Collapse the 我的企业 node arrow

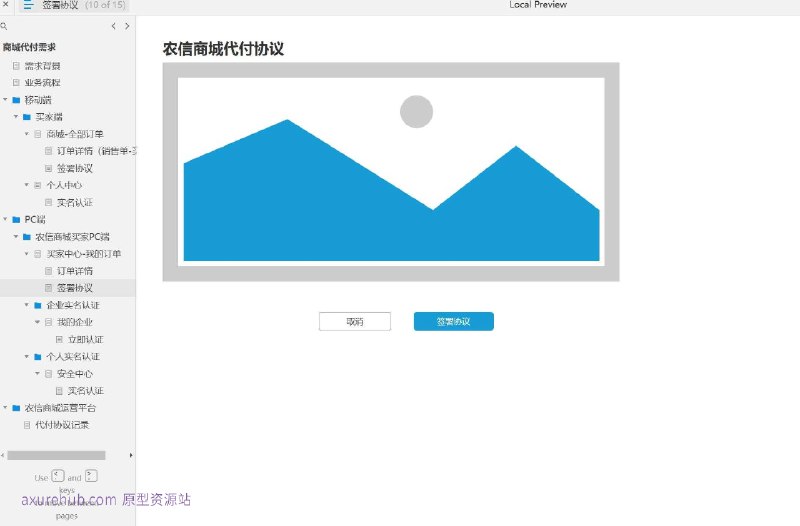point(37,322)
